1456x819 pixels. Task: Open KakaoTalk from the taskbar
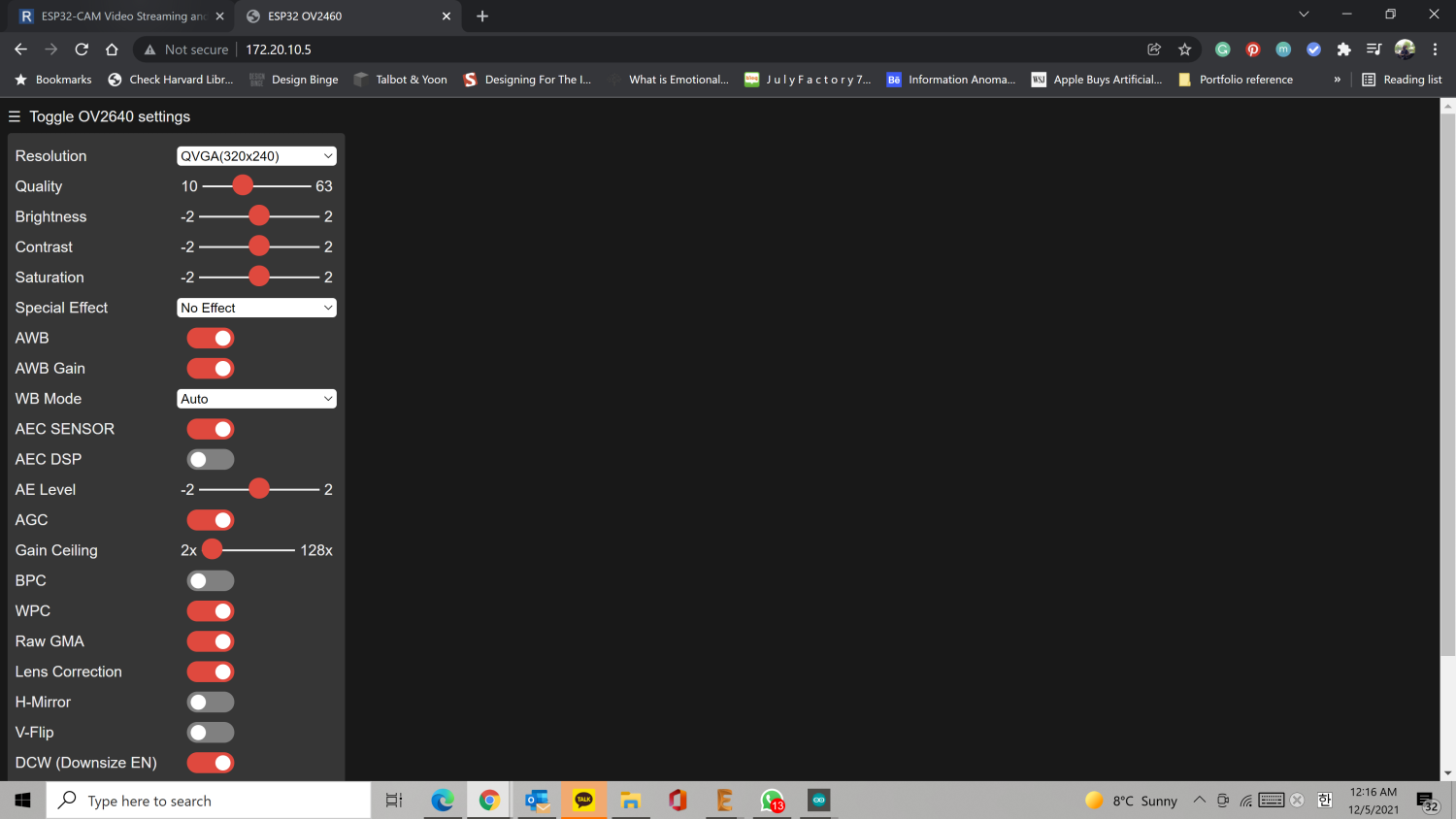pyautogui.click(x=583, y=801)
